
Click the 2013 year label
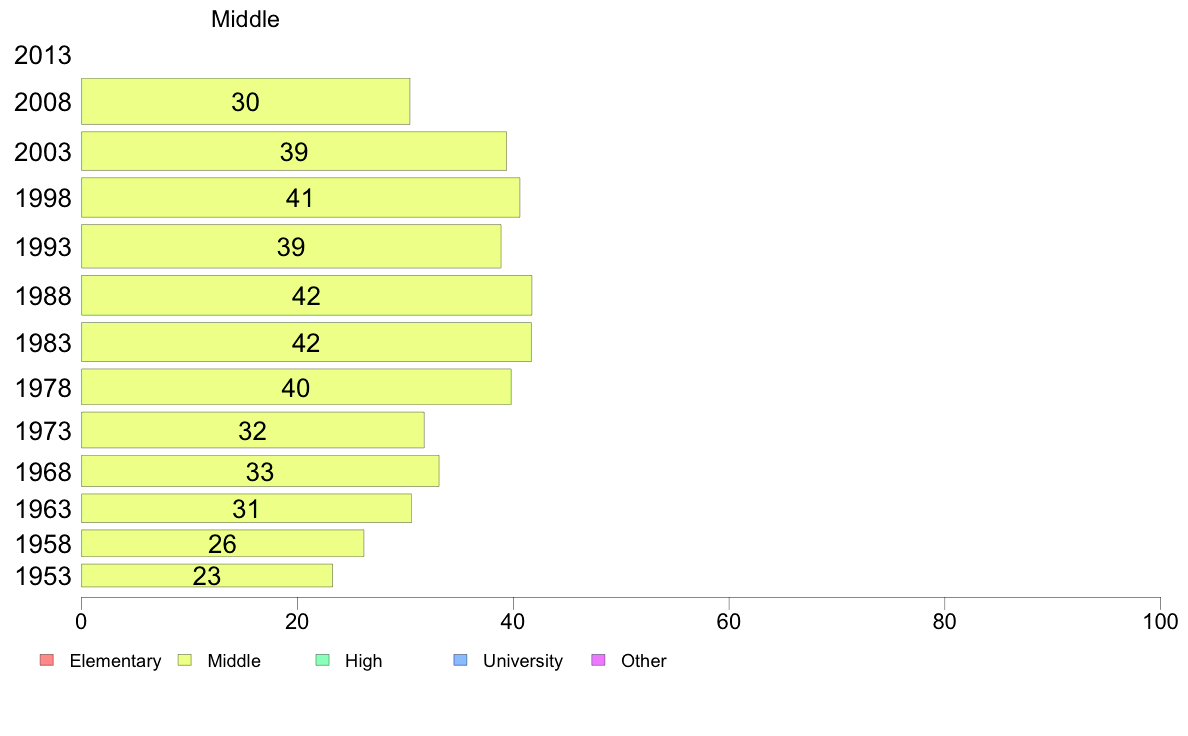click(42, 55)
